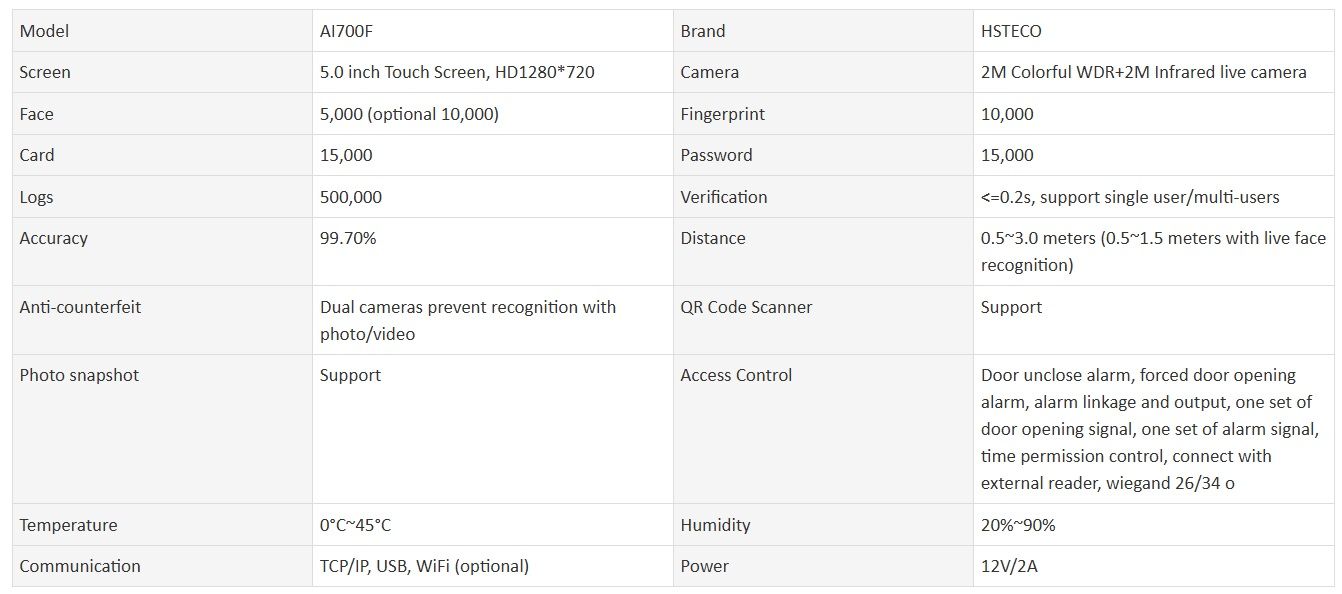Select the Password label cell

716,155
